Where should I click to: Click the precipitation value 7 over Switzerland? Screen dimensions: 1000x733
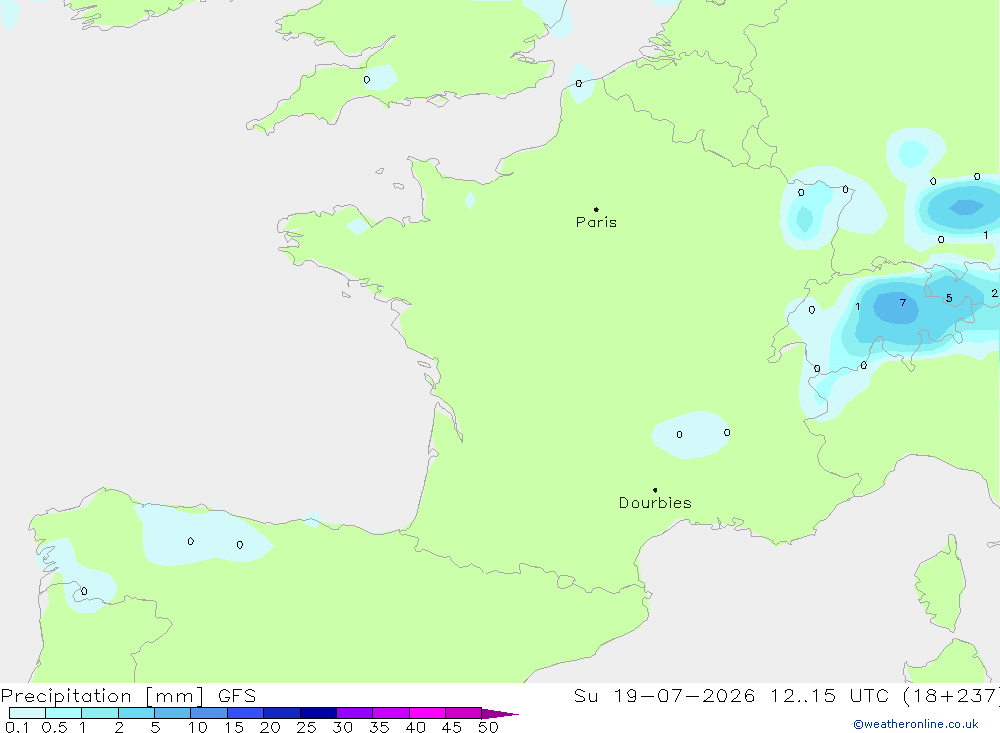click(902, 302)
